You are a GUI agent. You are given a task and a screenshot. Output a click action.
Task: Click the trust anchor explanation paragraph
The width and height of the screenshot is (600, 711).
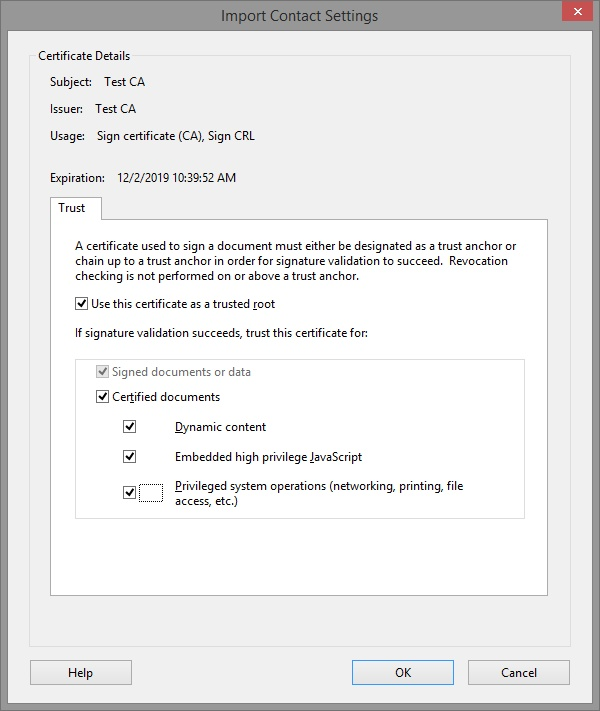tap(296, 261)
